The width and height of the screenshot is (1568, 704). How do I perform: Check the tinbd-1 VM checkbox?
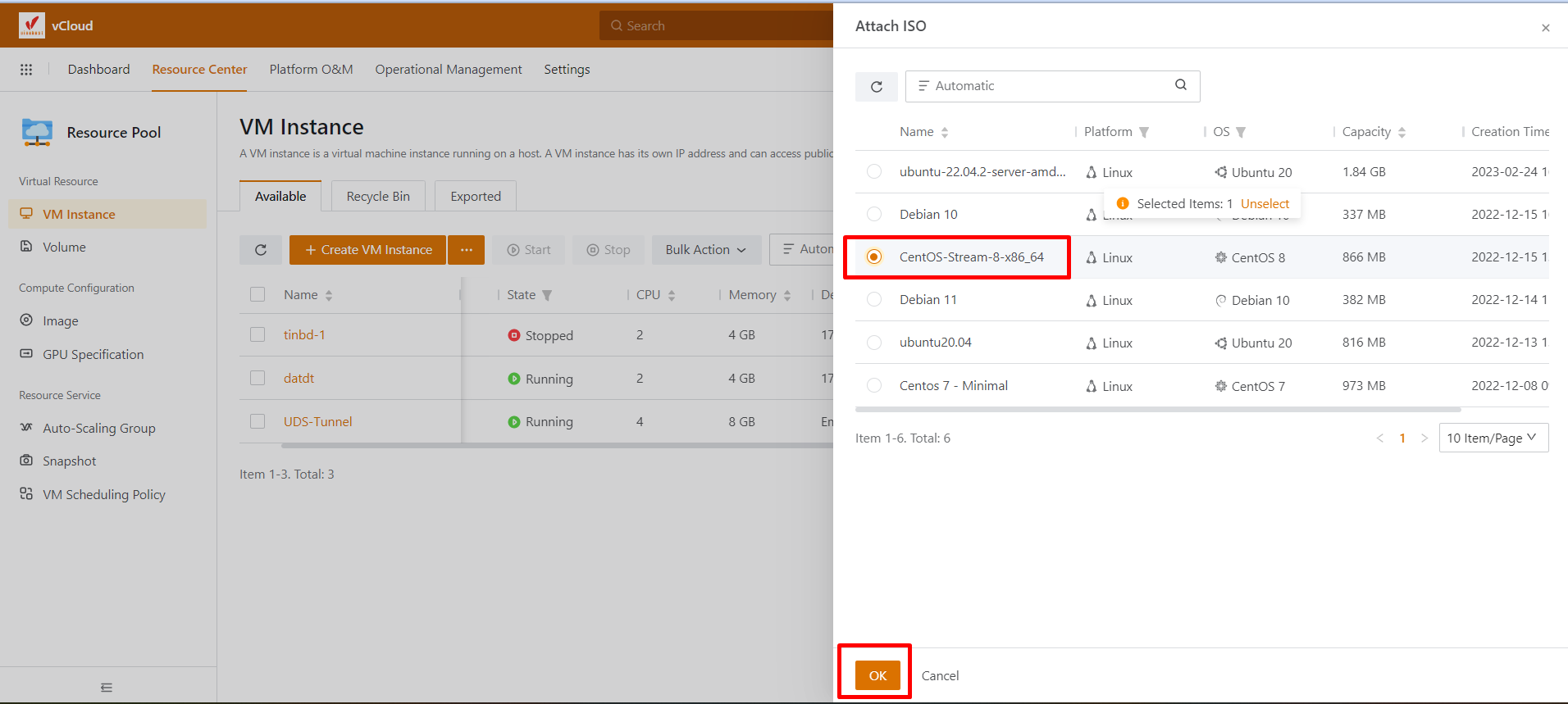[x=258, y=335]
